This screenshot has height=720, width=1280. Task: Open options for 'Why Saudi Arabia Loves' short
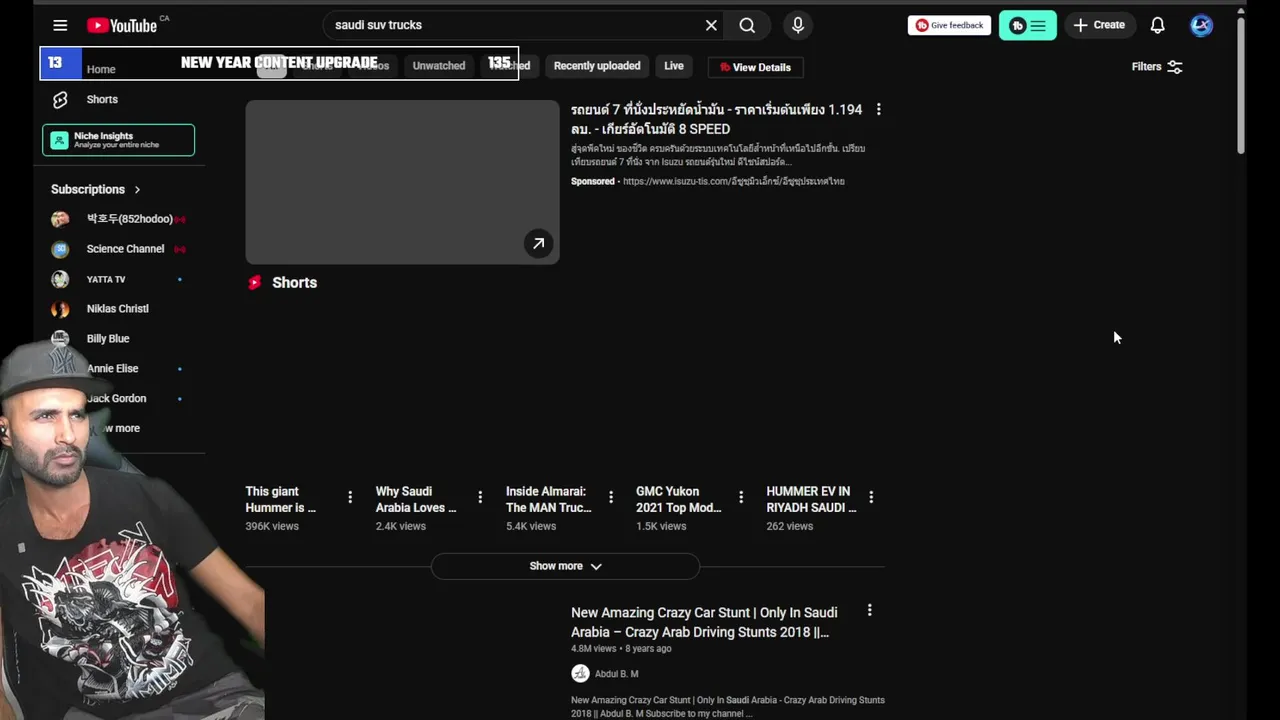point(480,497)
